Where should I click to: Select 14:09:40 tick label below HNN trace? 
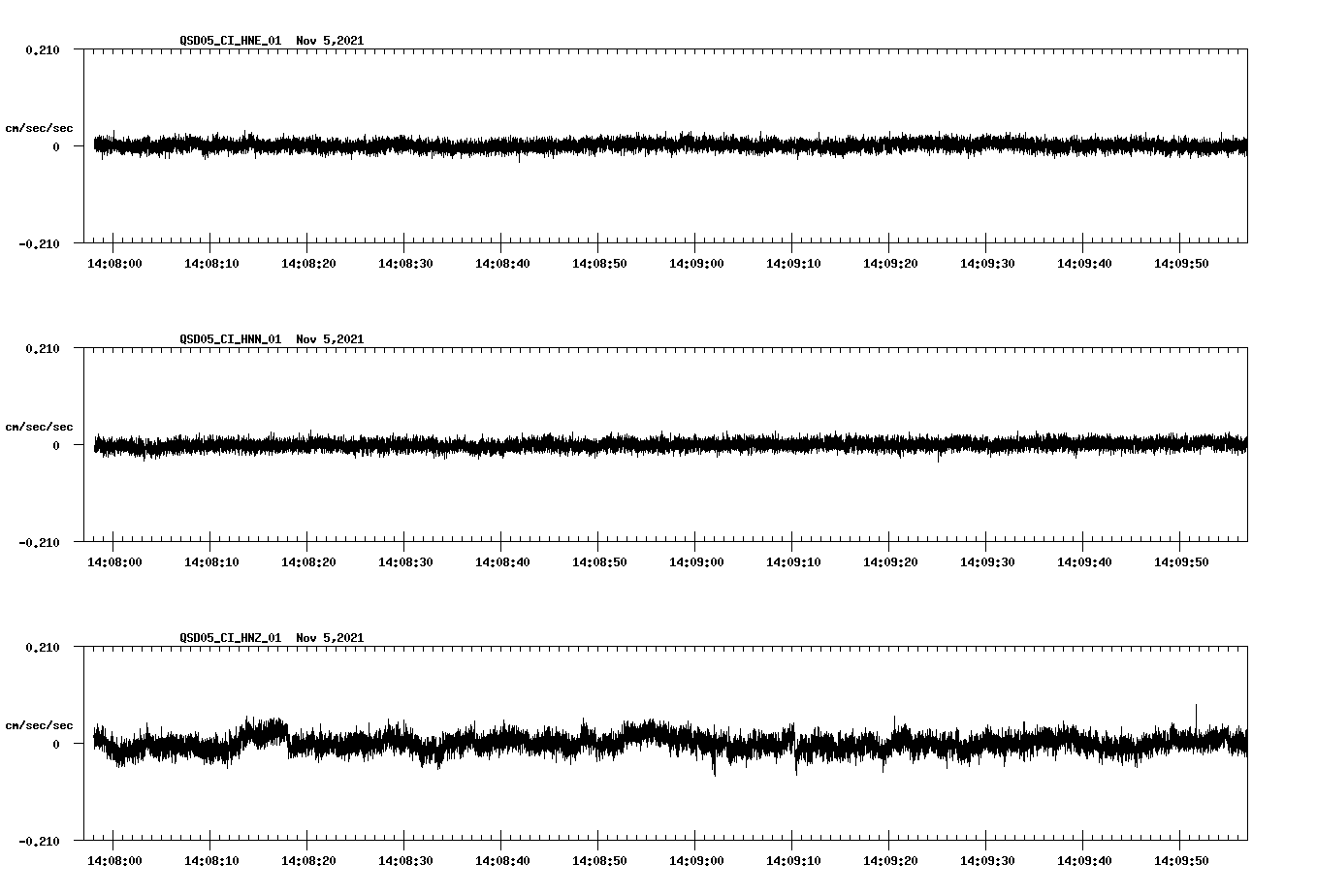point(1084,562)
